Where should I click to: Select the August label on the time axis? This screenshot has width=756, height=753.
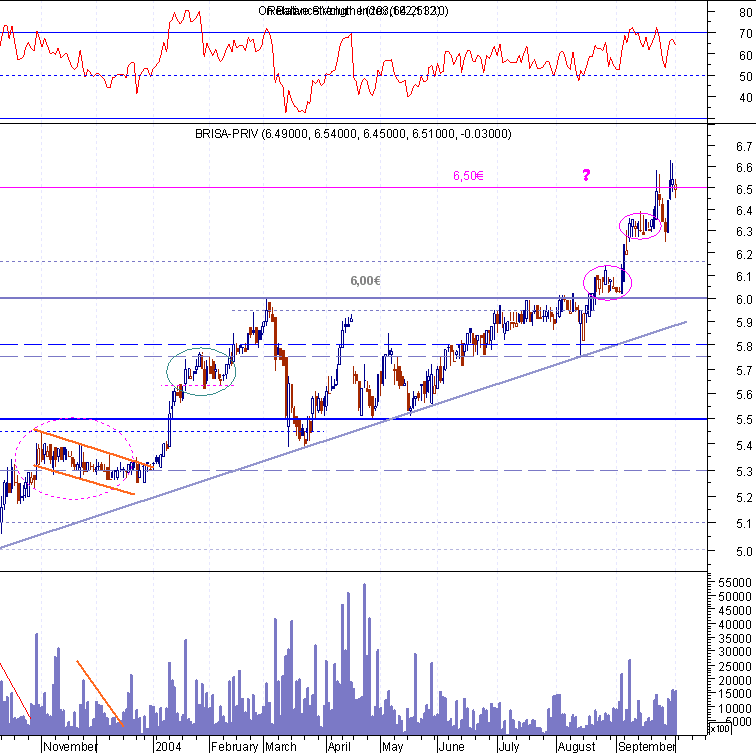pos(577,746)
